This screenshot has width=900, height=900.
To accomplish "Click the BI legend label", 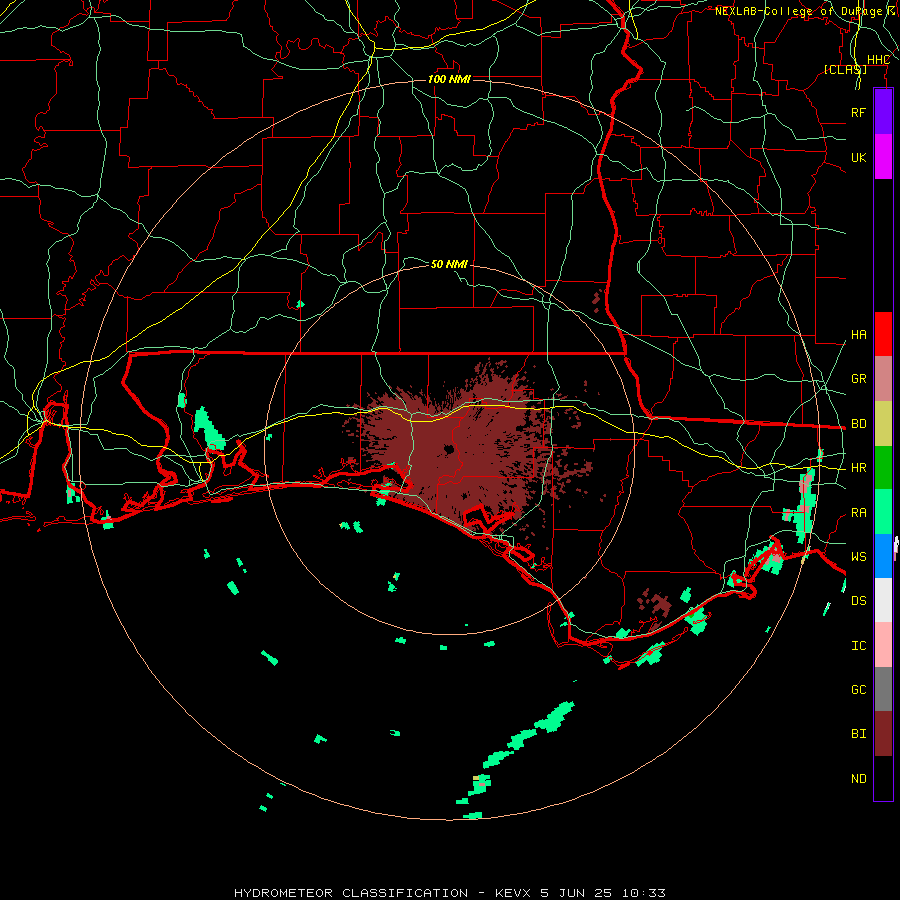I will tap(858, 734).
